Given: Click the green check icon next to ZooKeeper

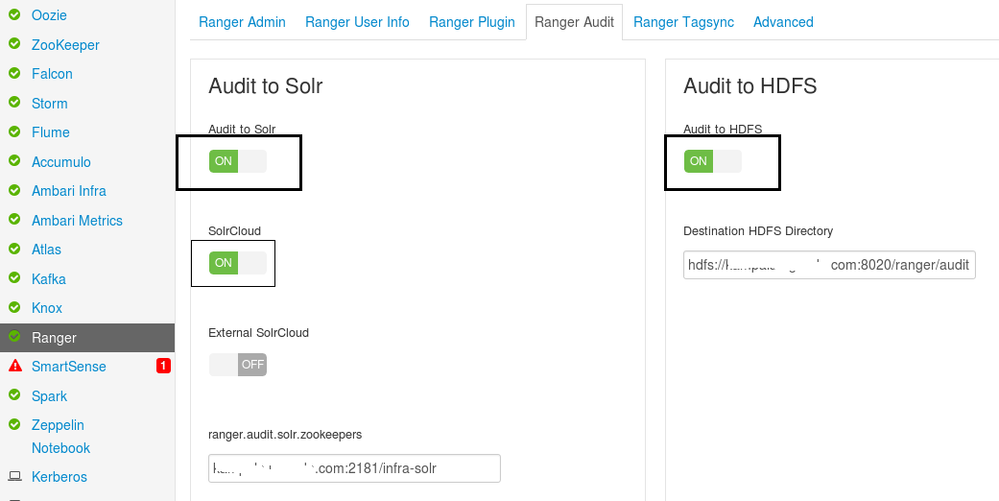Looking at the screenshot, I should tap(15, 45).
